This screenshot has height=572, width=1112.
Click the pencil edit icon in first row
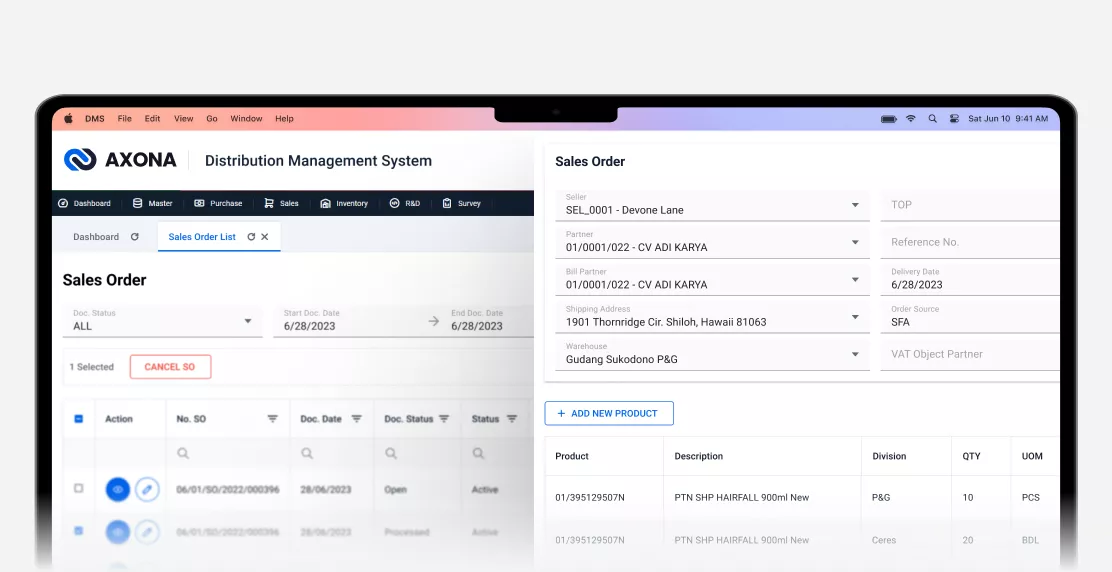click(x=147, y=490)
